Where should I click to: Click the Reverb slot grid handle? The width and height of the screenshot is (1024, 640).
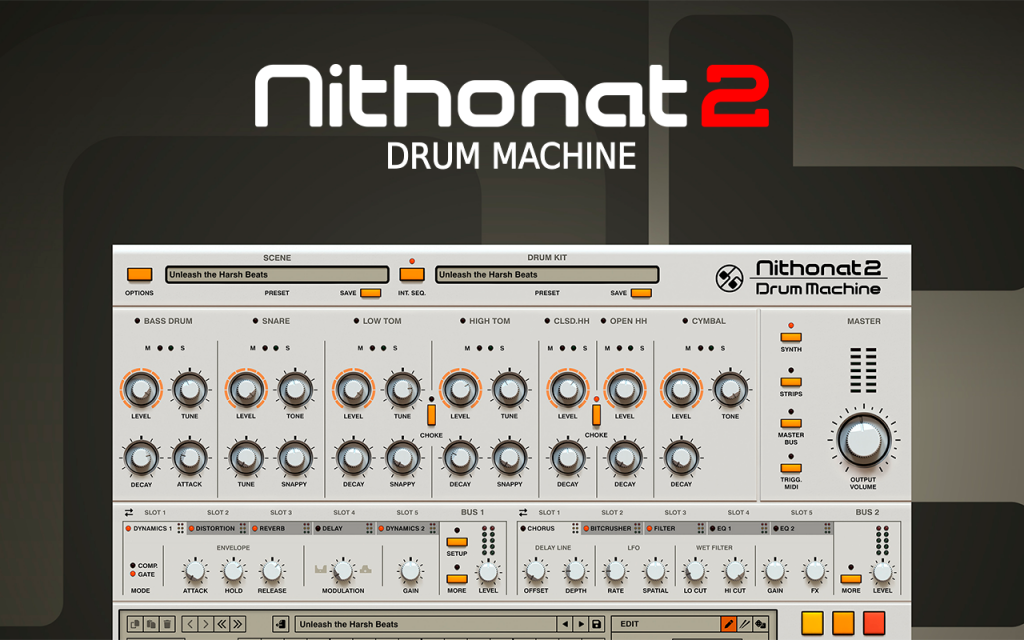pos(306,528)
